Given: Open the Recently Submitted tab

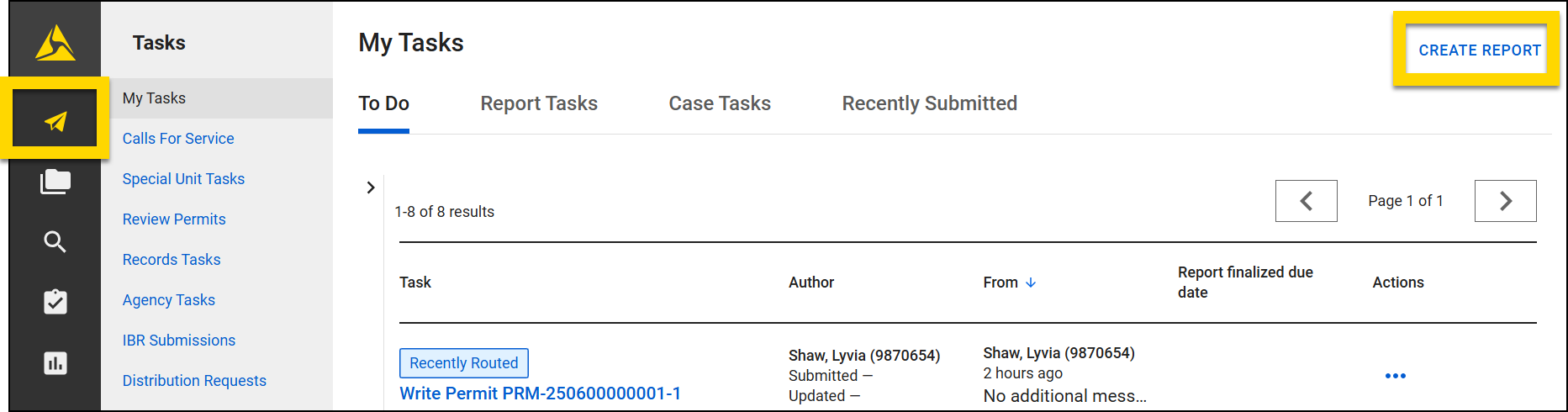Looking at the screenshot, I should tap(929, 103).
